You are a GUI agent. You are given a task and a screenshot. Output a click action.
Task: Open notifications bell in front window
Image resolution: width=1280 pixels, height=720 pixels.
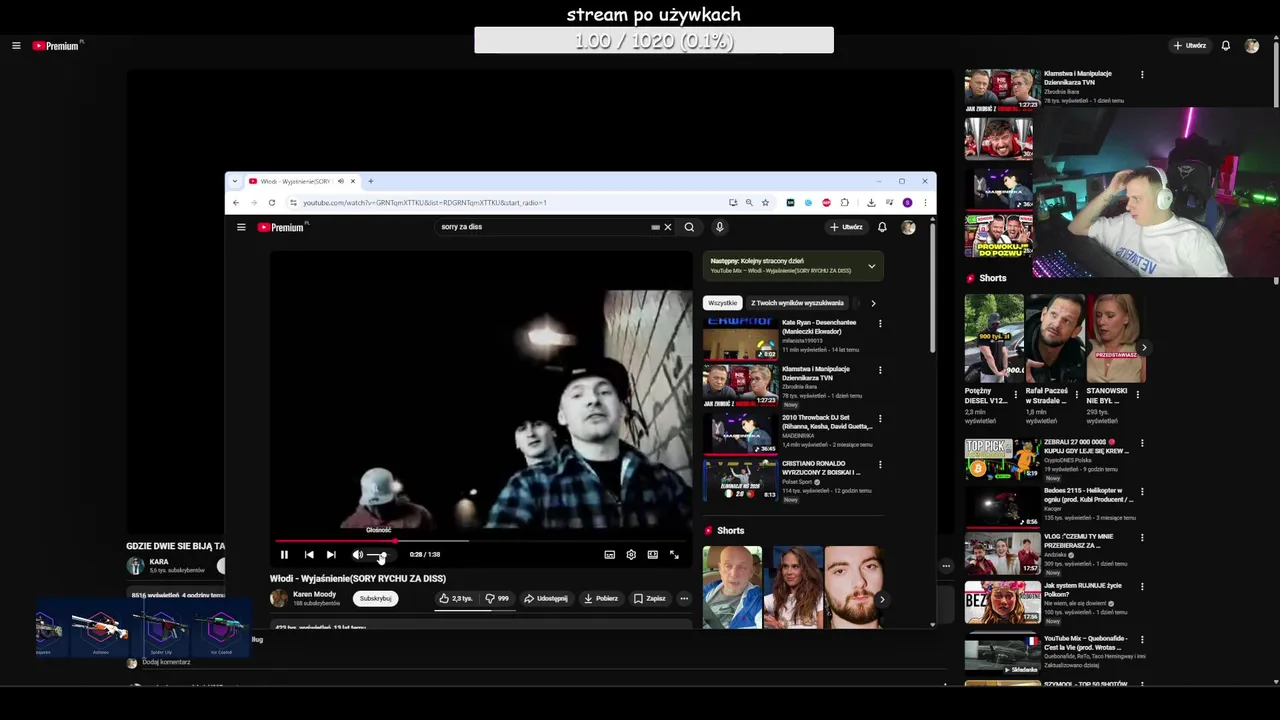(x=882, y=227)
